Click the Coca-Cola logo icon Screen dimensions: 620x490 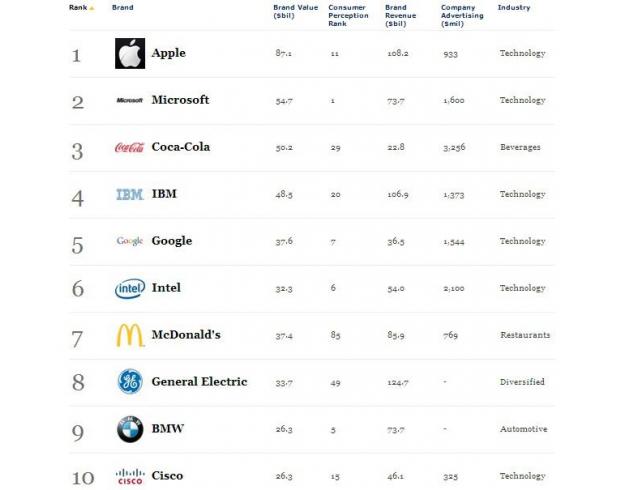[x=130, y=147]
